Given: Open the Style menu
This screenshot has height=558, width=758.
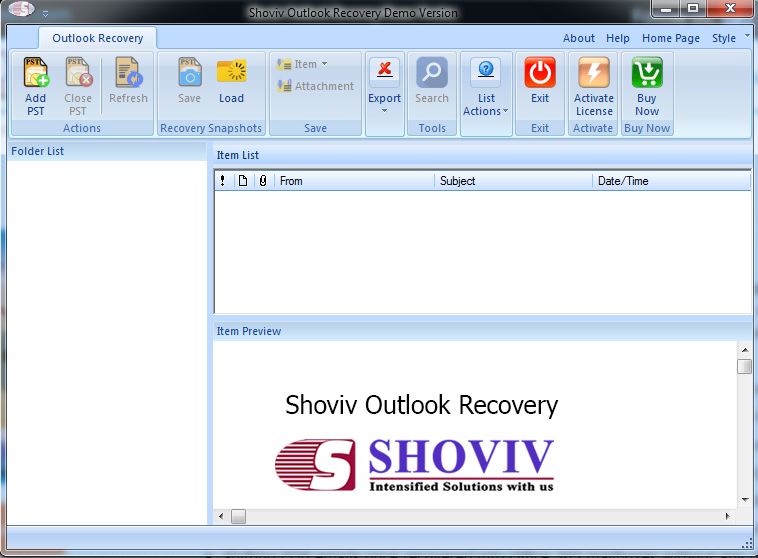Looking at the screenshot, I should pyautogui.click(x=724, y=38).
